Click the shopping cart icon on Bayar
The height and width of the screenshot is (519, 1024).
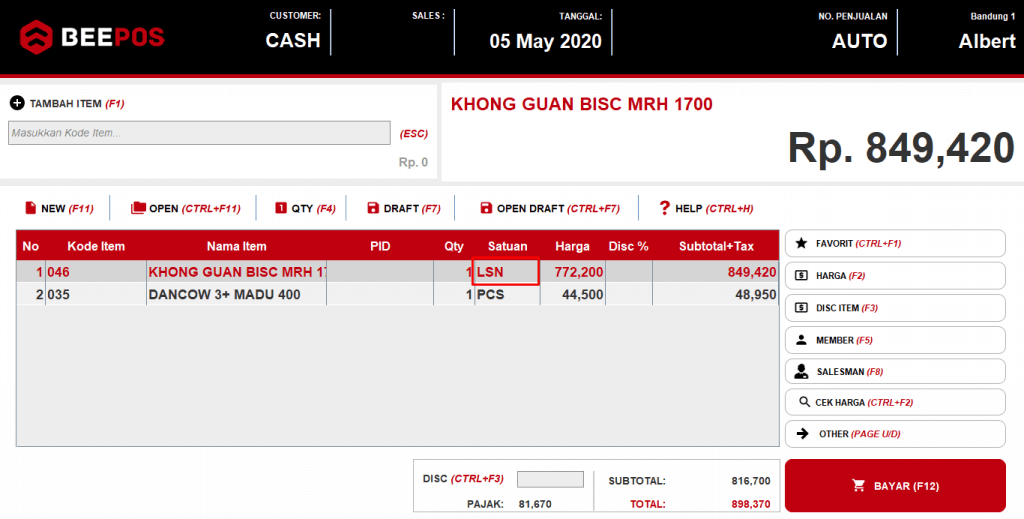(858, 486)
